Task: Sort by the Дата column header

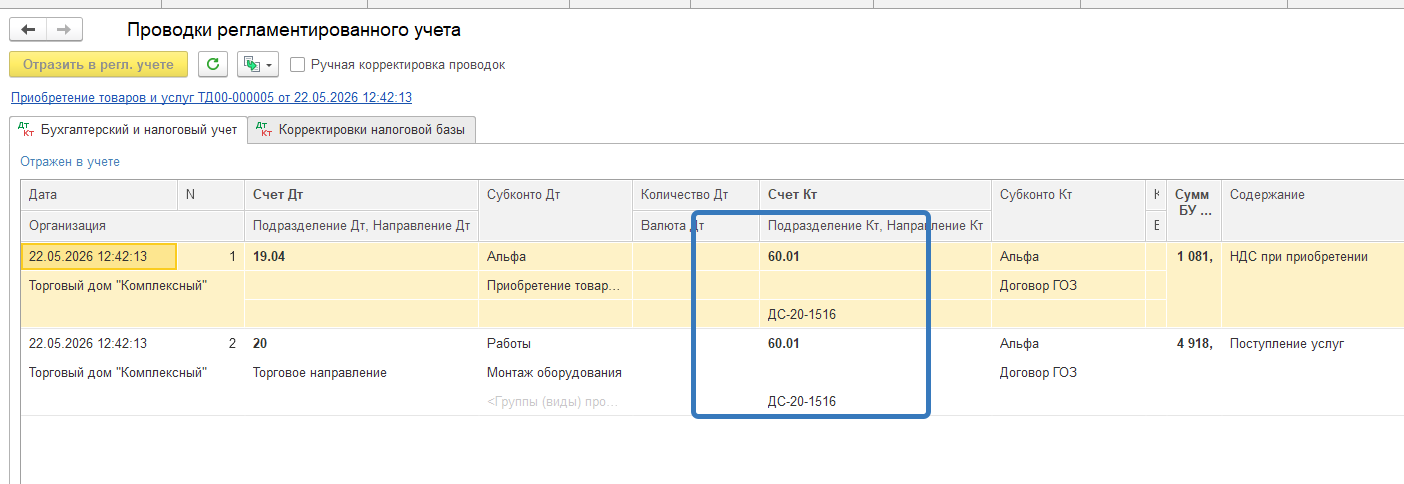Action: click(99, 195)
